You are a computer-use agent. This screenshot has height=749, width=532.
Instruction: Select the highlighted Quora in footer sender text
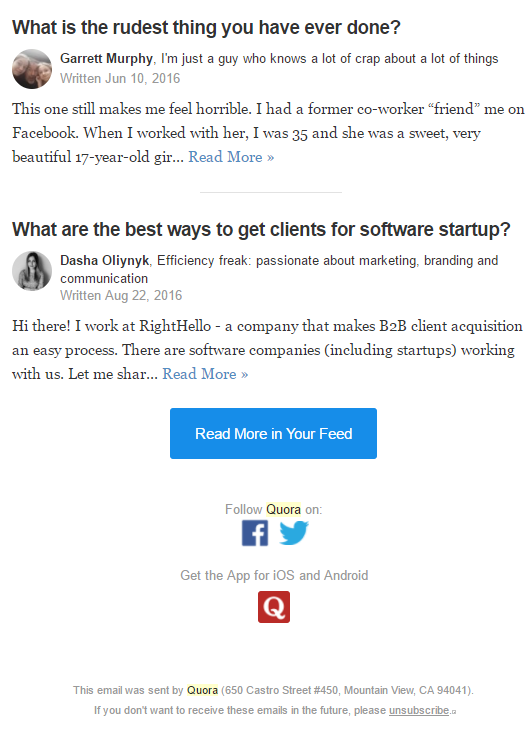(202, 690)
